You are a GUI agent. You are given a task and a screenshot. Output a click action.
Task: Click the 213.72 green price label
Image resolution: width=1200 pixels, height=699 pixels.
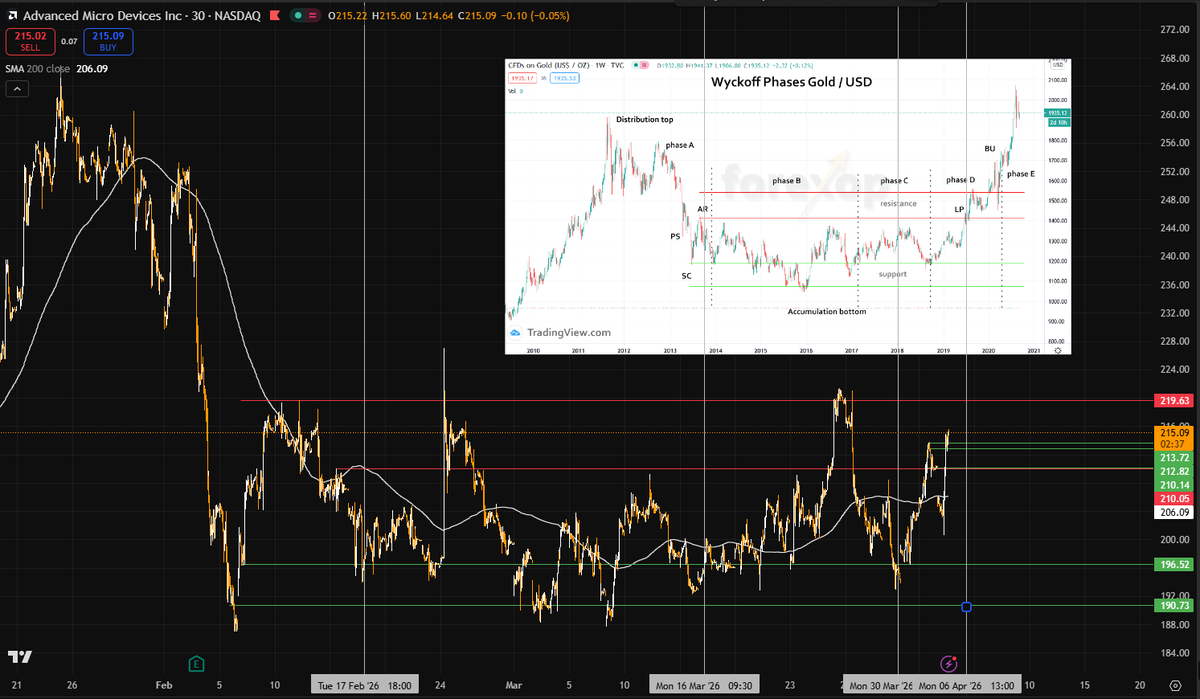click(x=1172, y=457)
